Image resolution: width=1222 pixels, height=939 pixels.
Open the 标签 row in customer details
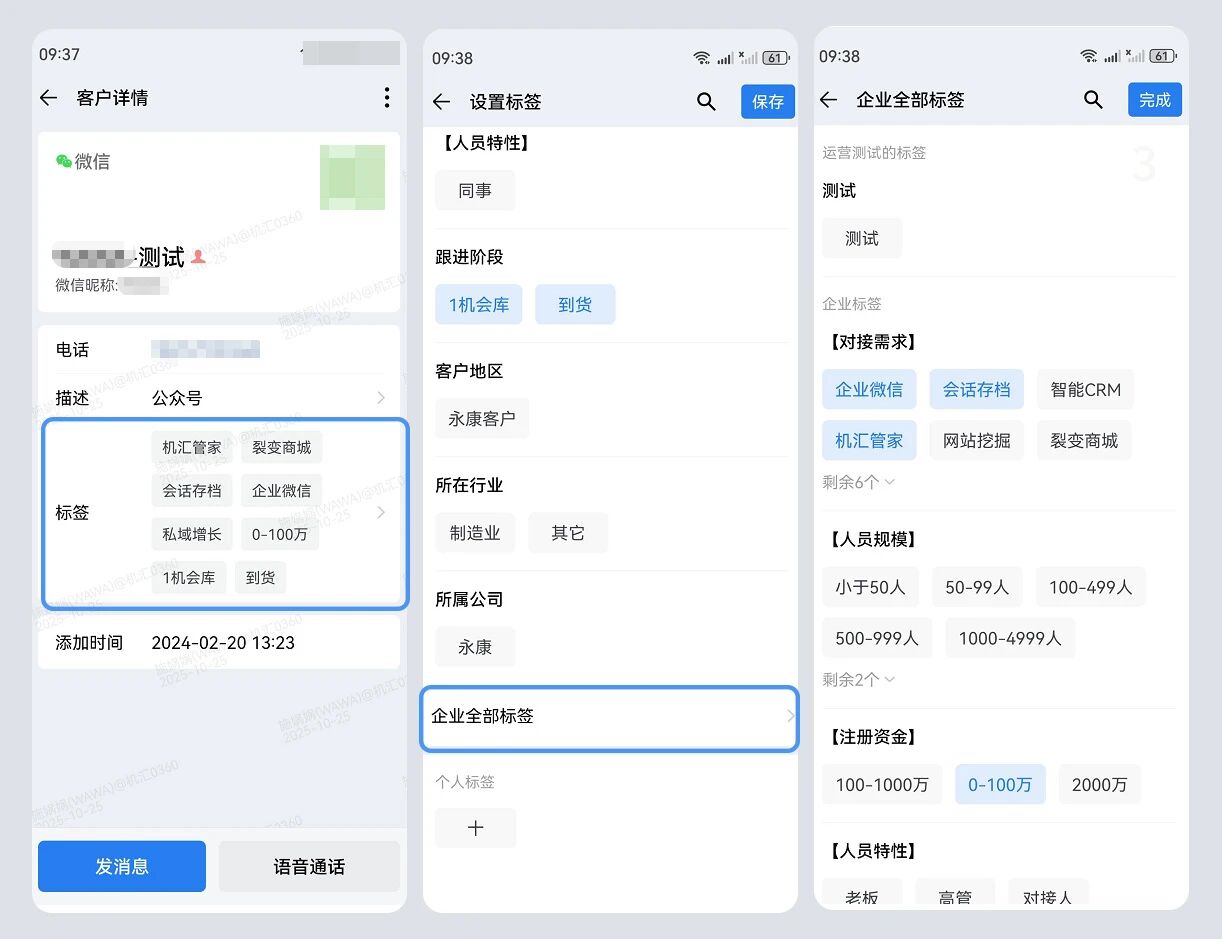click(225, 513)
